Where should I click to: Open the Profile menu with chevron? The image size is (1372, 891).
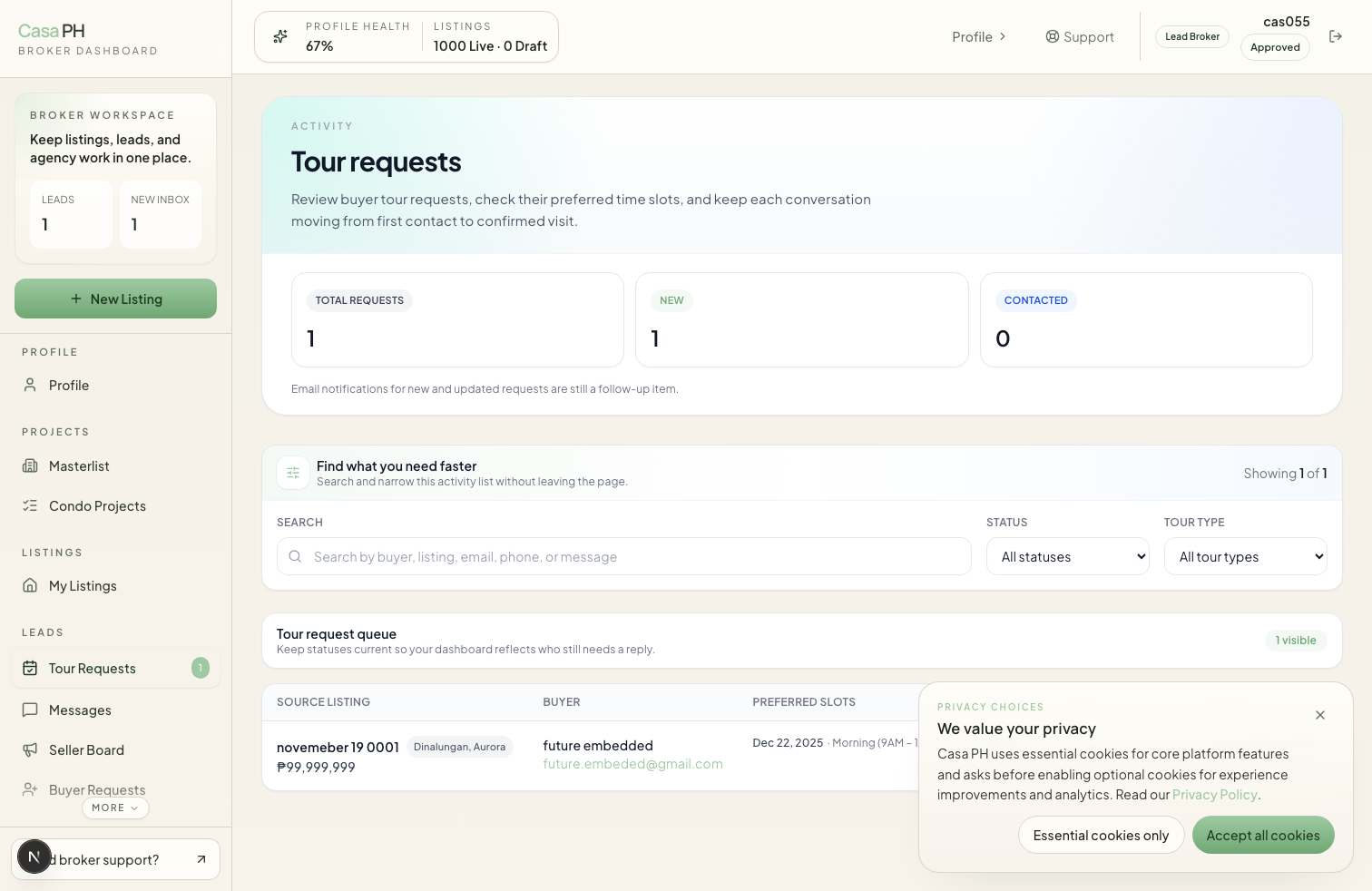click(x=978, y=36)
